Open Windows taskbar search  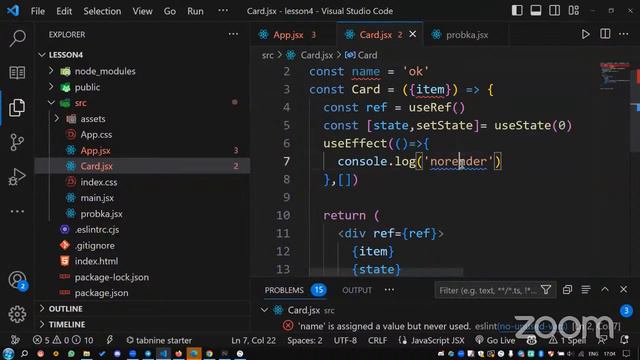(x=24, y=353)
